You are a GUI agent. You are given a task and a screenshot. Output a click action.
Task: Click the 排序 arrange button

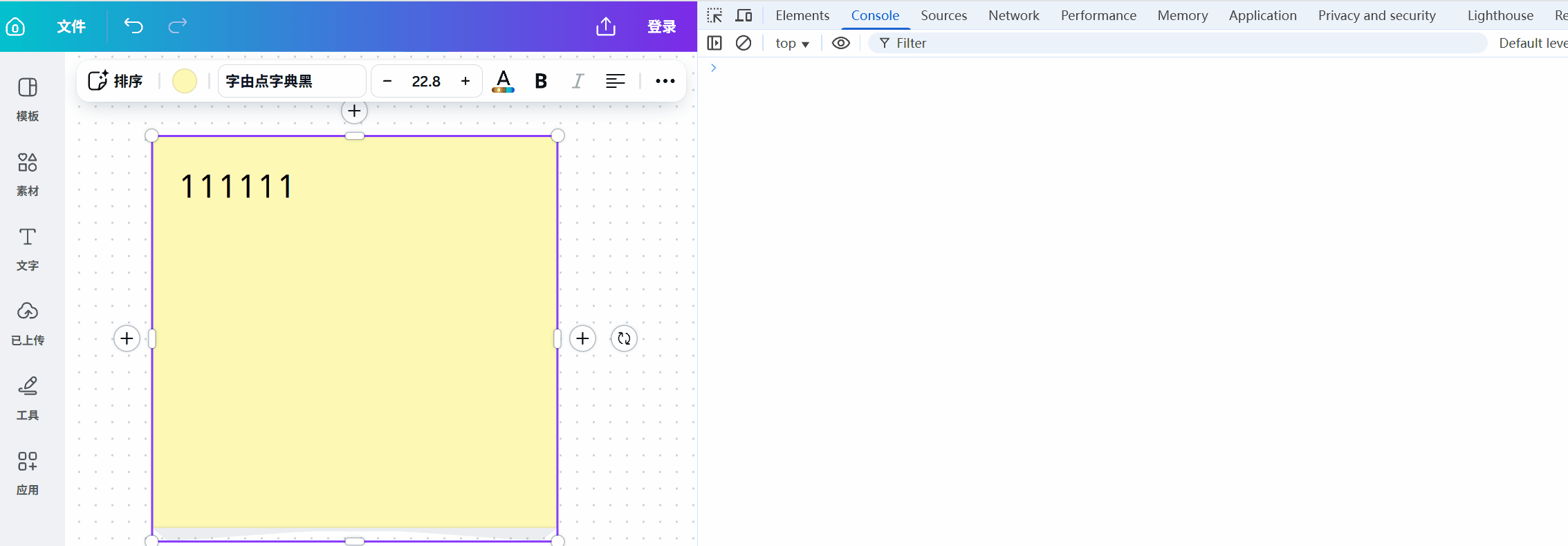pyautogui.click(x=116, y=81)
